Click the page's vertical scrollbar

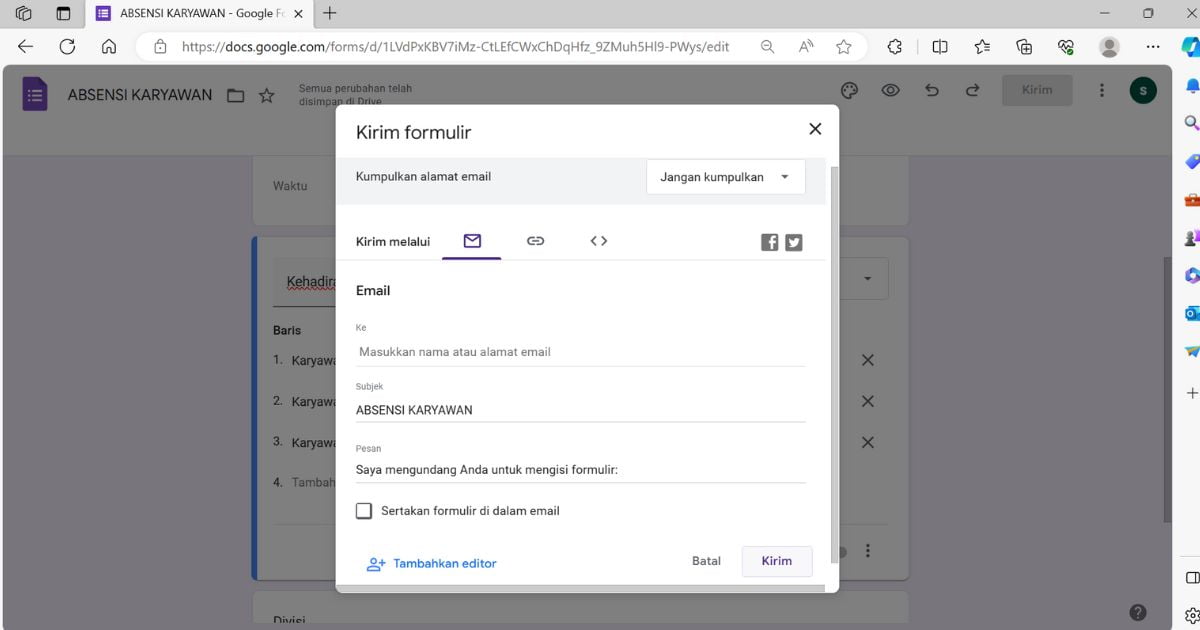pyautogui.click(x=1168, y=388)
